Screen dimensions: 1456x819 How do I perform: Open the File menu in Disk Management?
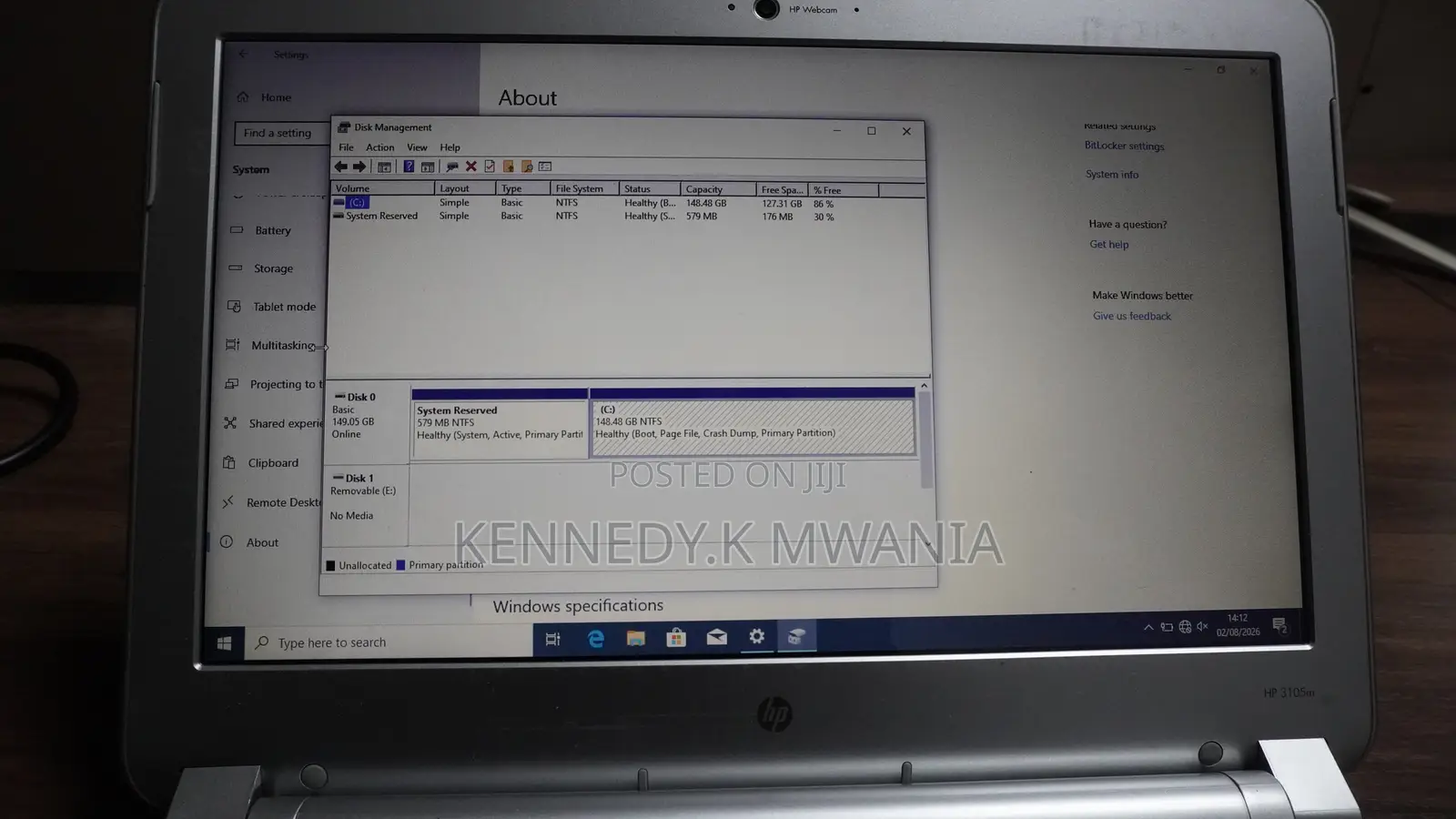tap(346, 147)
